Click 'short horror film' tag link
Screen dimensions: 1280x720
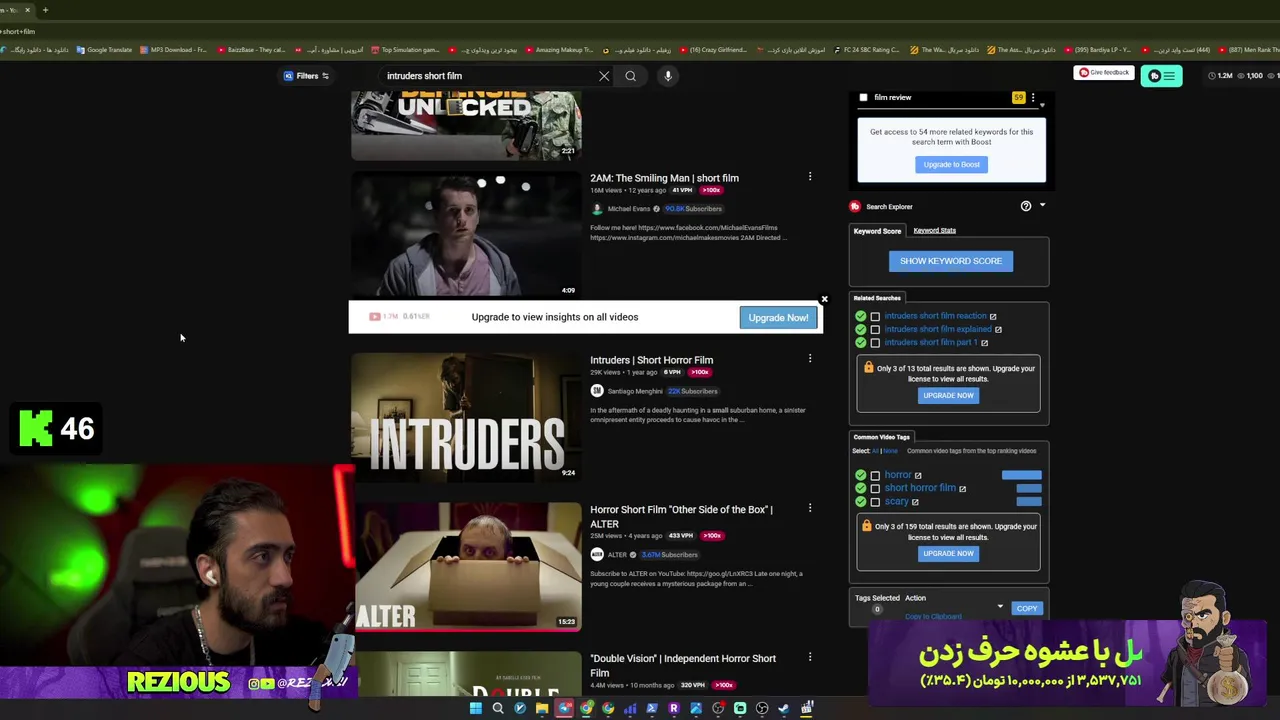tap(920, 488)
